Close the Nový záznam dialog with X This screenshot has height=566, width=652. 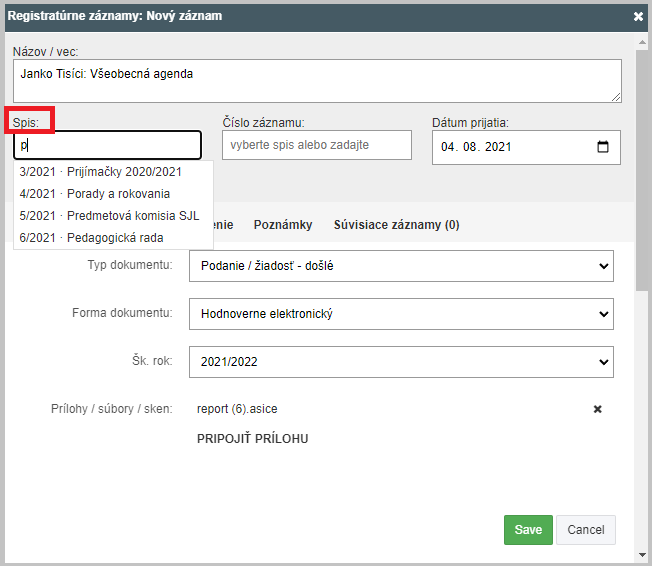tap(638, 16)
